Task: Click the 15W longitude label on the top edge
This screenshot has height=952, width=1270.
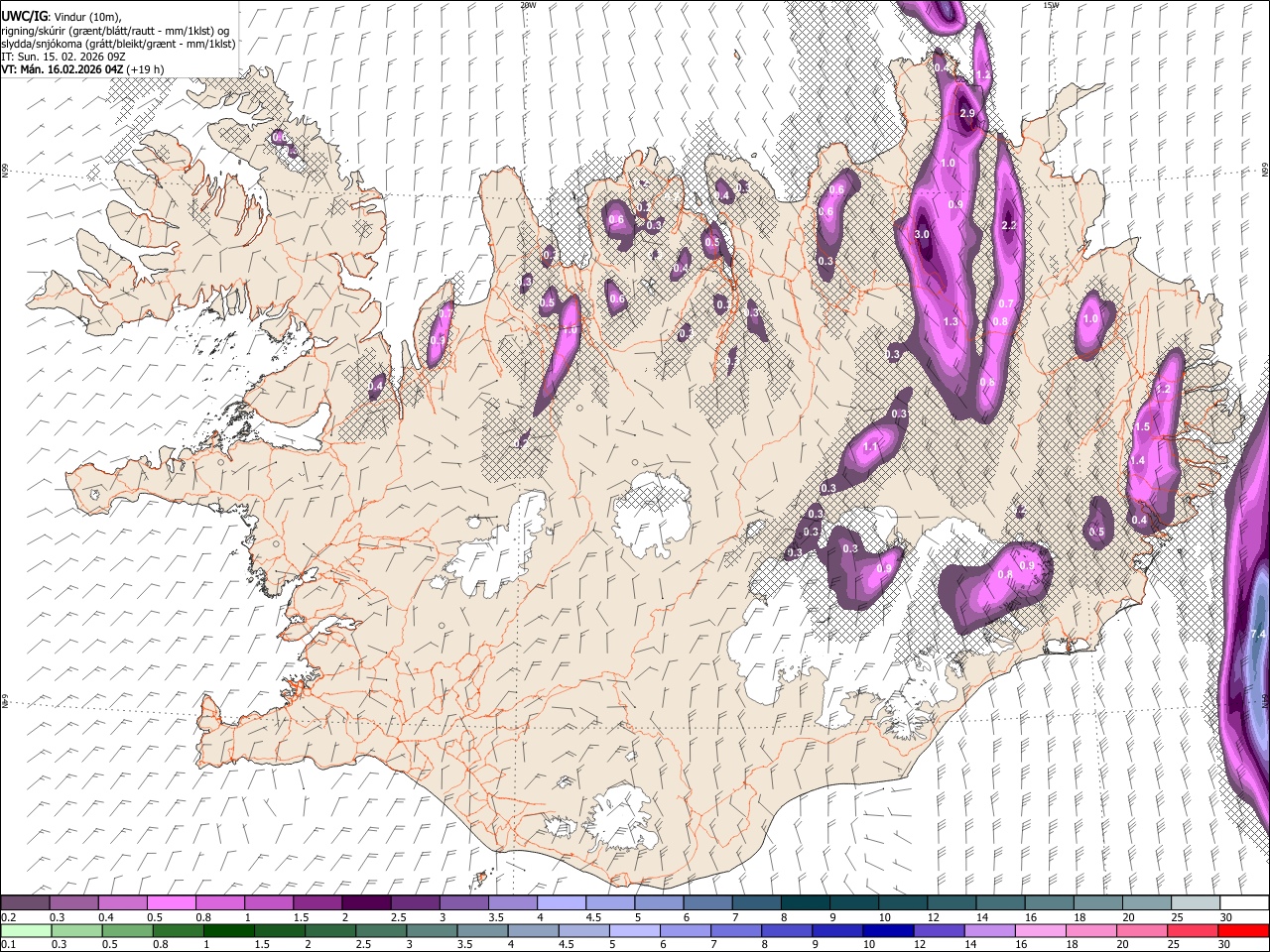Action: pyautogui.click(x=1051, y=5)
